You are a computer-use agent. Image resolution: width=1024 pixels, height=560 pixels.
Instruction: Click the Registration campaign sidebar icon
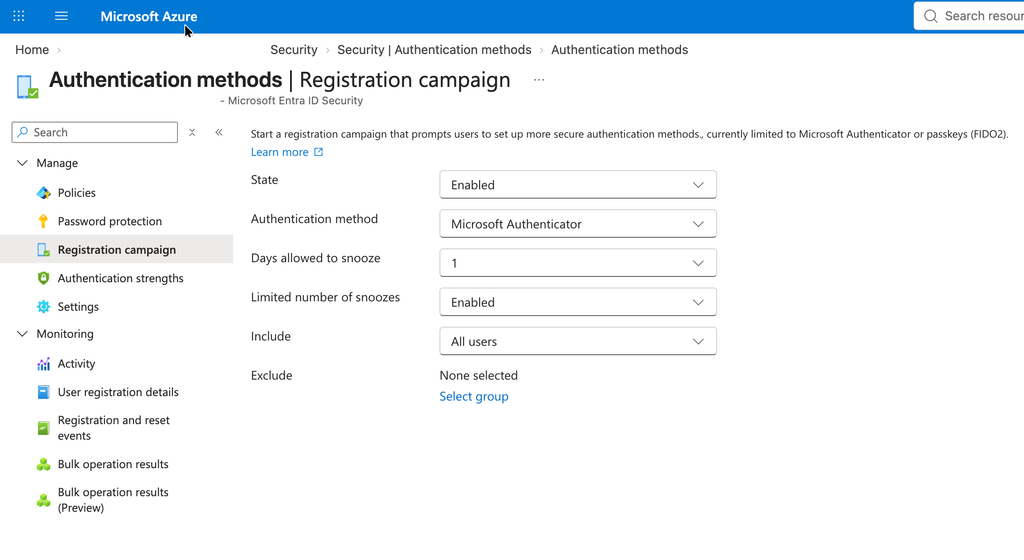[44, 250]
